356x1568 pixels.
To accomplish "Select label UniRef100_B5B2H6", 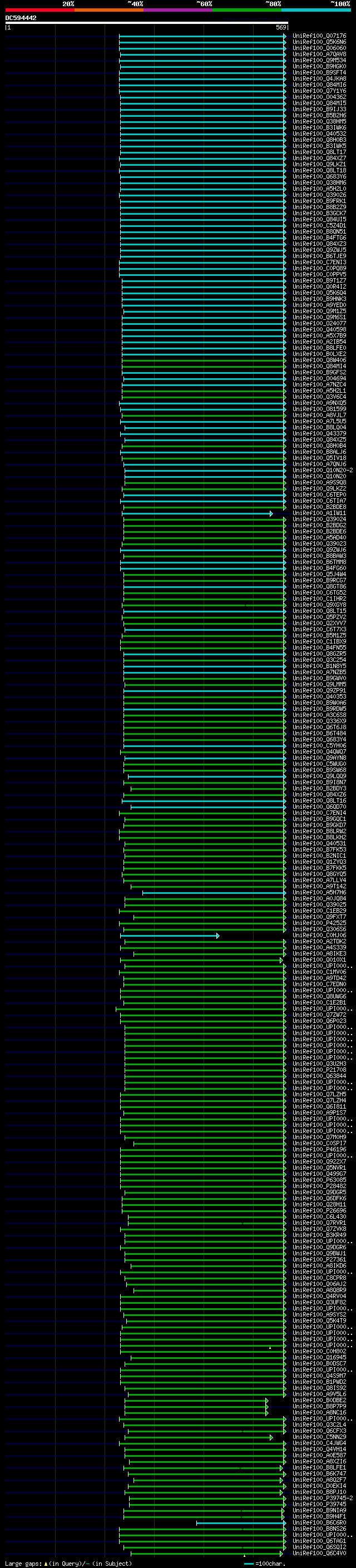I will click(x=319, y=116).
